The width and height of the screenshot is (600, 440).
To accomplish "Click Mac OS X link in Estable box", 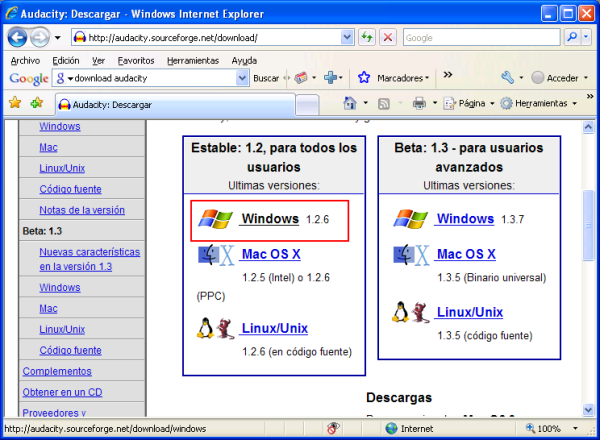I will tap(271, 254).
